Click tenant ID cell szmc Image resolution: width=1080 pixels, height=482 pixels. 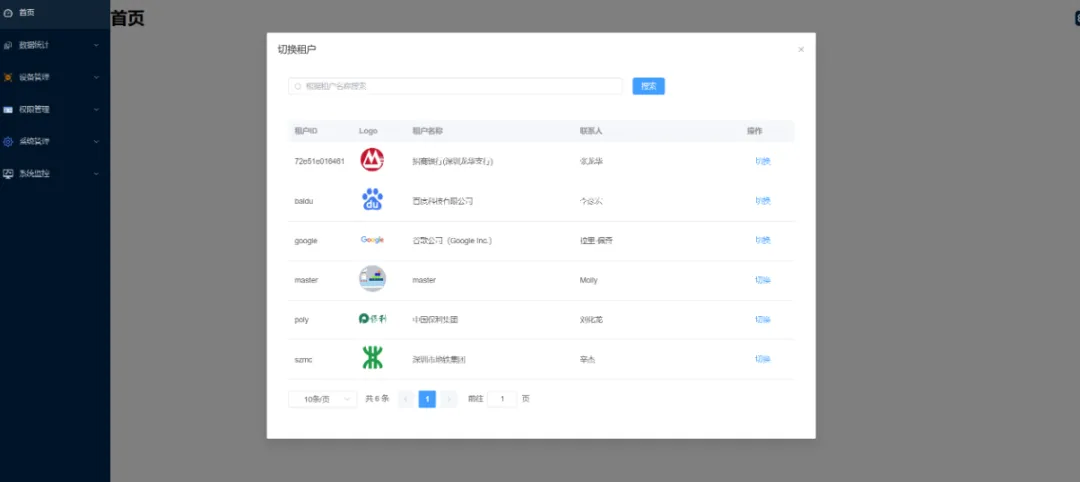click(x=302, y=359)
